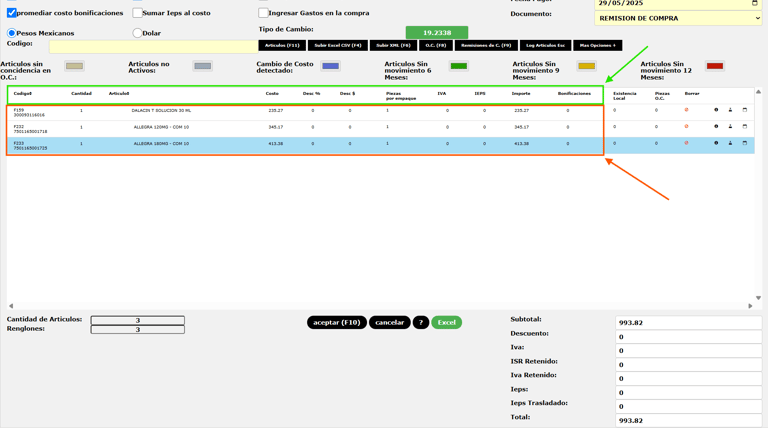Open info icon for ALLEGRA 120MG row

point(716,126)
